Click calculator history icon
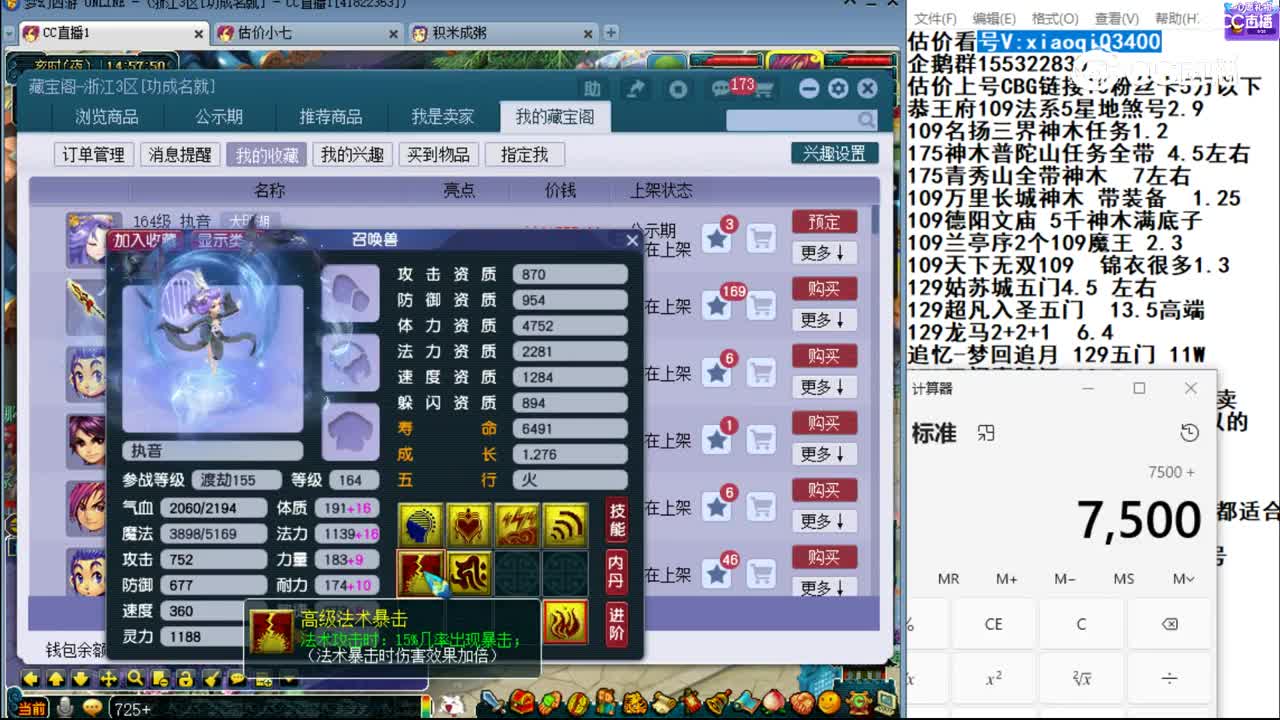This screenshot has width=1280, height=720. click(1189, 433)
